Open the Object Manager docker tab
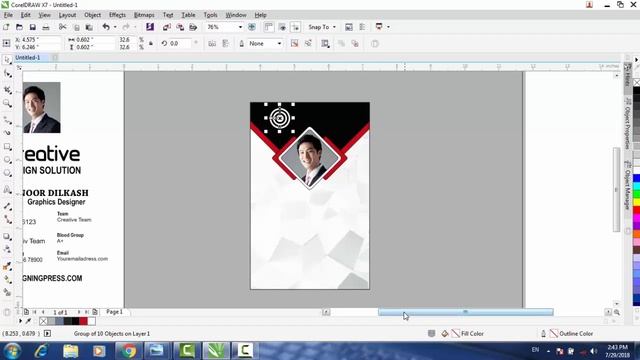The width and height of the screenshot is (640, 360). point(627,184)
